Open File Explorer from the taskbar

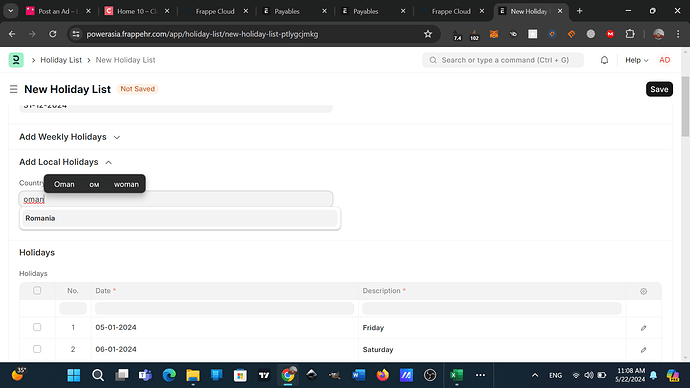pyautogui.click(x=193, y=375)
